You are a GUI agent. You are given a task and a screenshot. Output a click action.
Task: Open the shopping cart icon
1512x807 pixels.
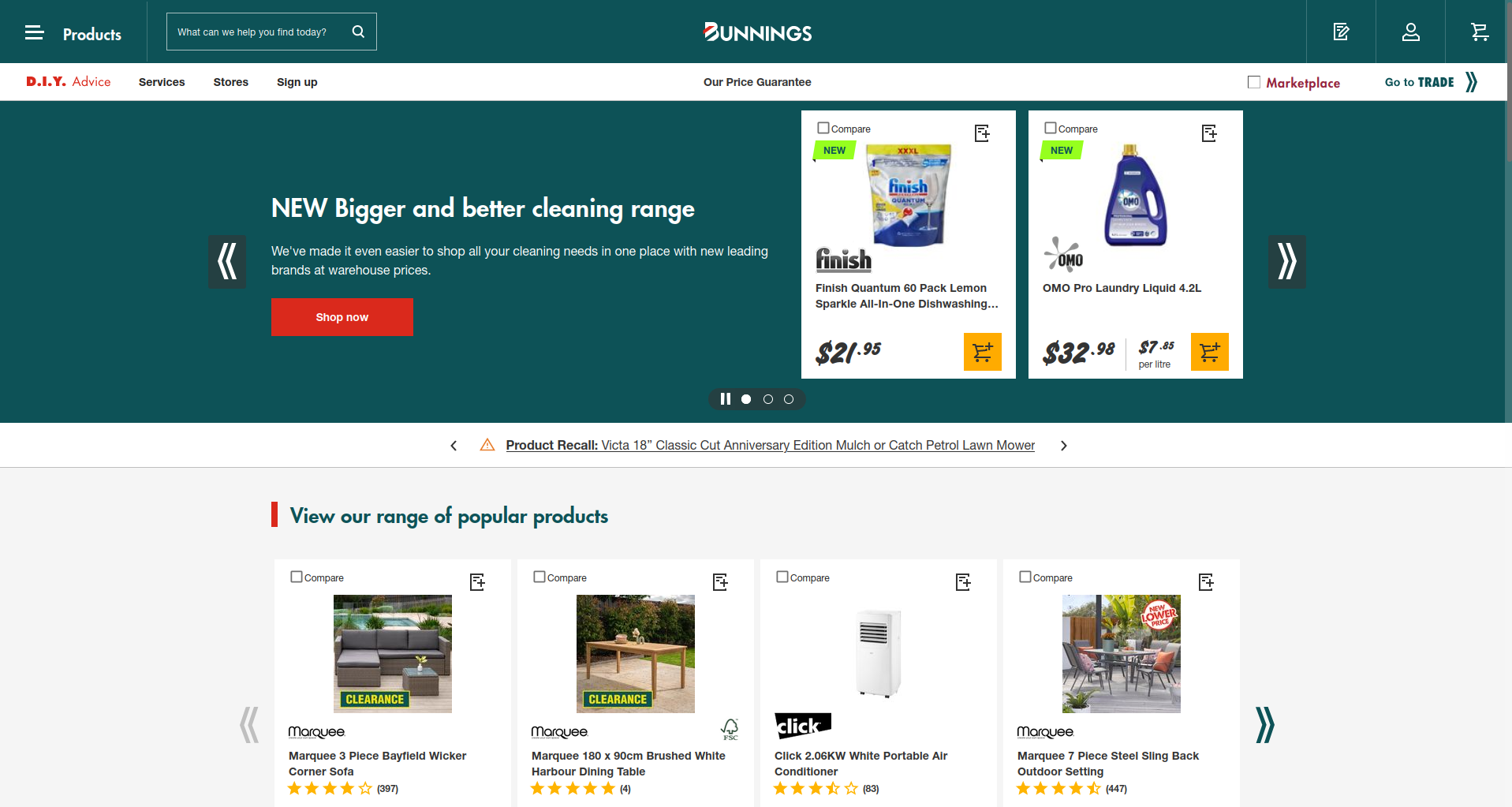[1480, 32]
